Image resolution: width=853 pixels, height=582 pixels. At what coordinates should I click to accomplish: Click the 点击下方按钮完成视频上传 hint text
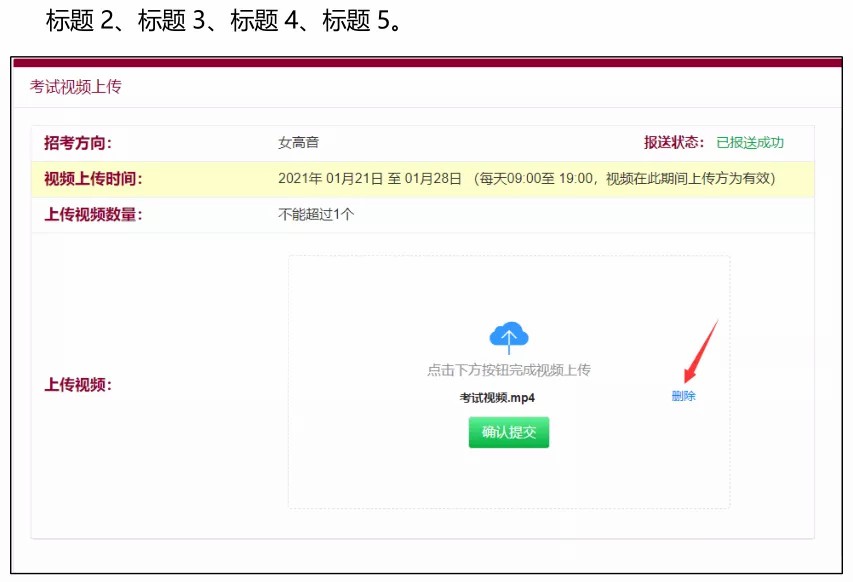tap(509, 370)
